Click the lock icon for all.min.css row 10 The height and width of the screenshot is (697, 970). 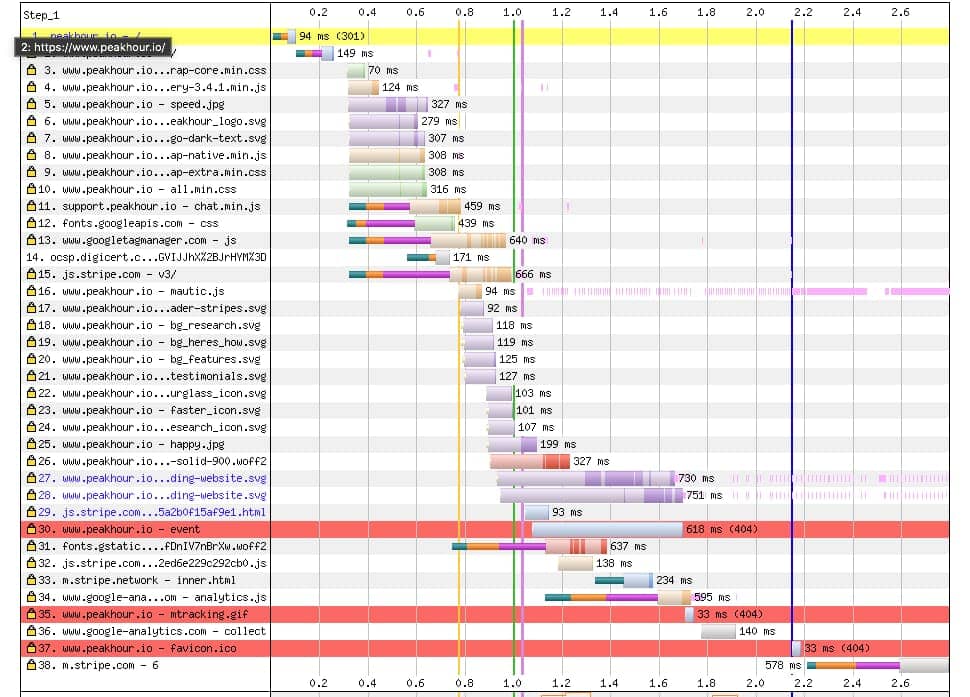pos(32,189)
